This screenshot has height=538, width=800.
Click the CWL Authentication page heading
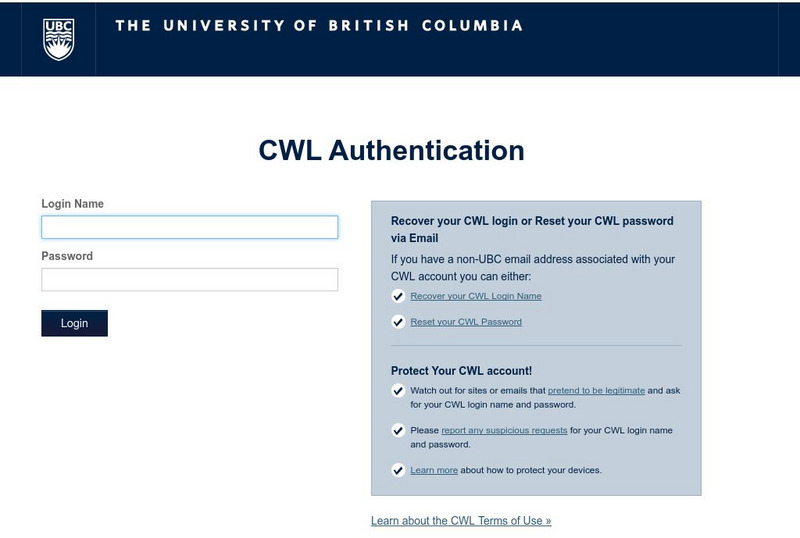(x=391, y=150)
